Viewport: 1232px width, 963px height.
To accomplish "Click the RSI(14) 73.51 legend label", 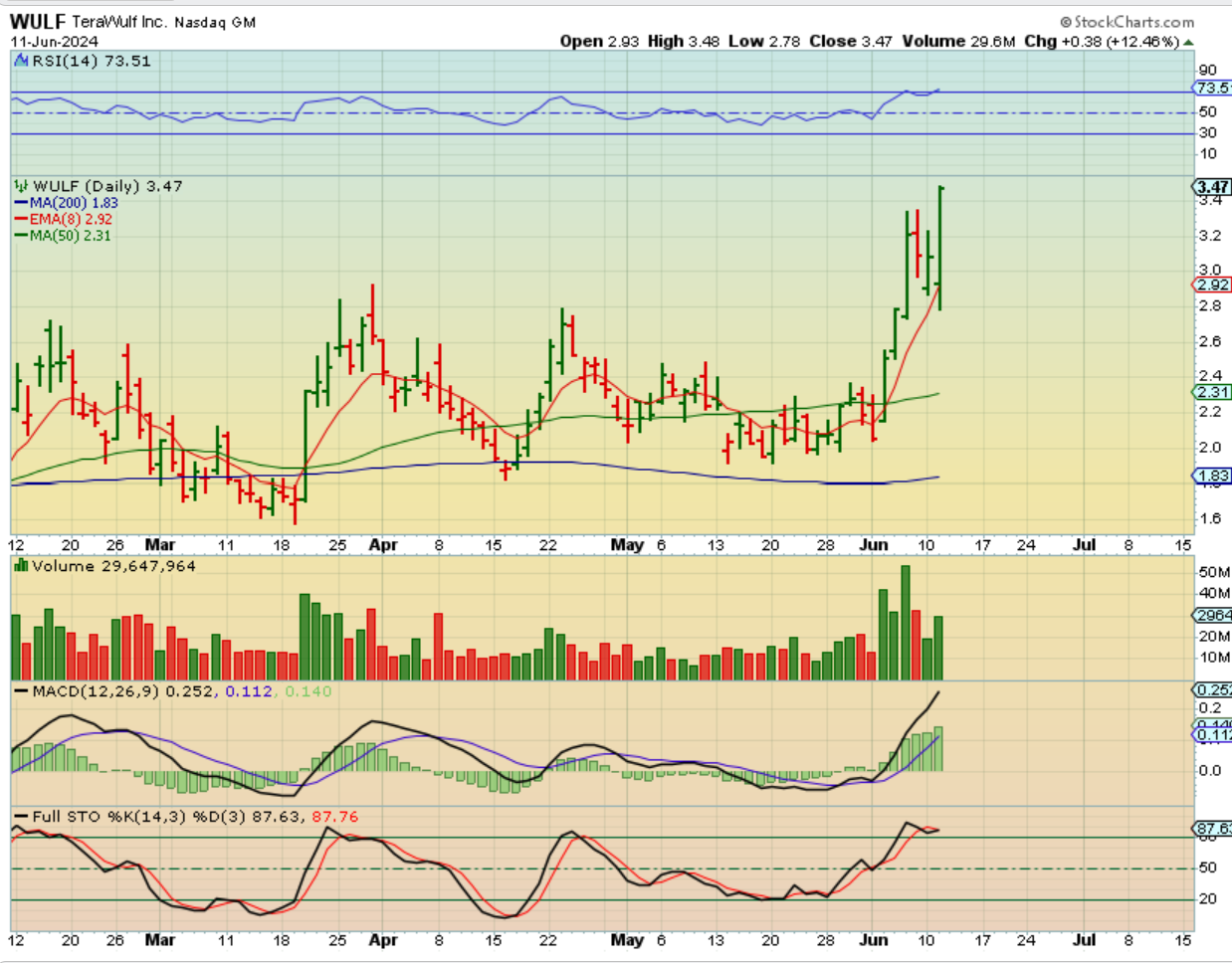I will 92,61.
